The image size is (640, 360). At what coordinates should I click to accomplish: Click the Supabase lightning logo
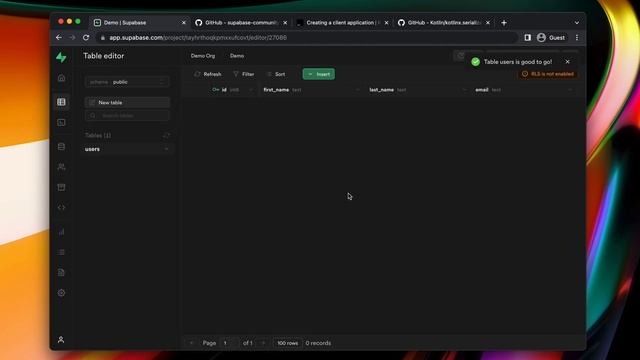(61, 57)
